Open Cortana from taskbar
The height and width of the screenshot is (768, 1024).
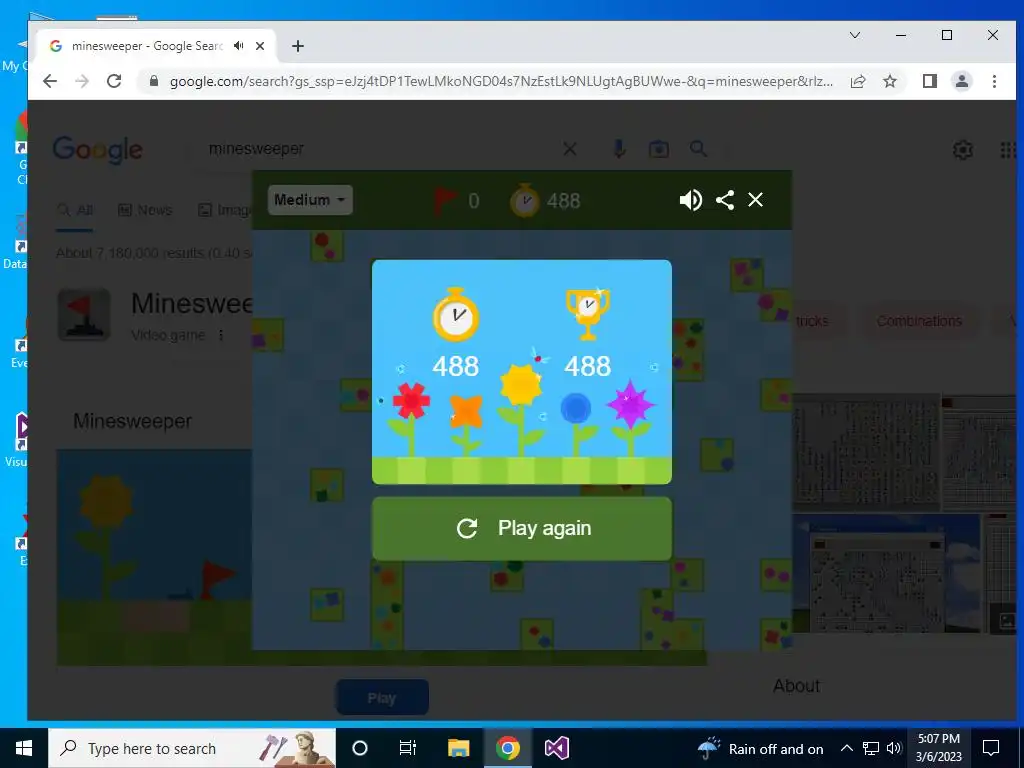click(x=360, y=748)
